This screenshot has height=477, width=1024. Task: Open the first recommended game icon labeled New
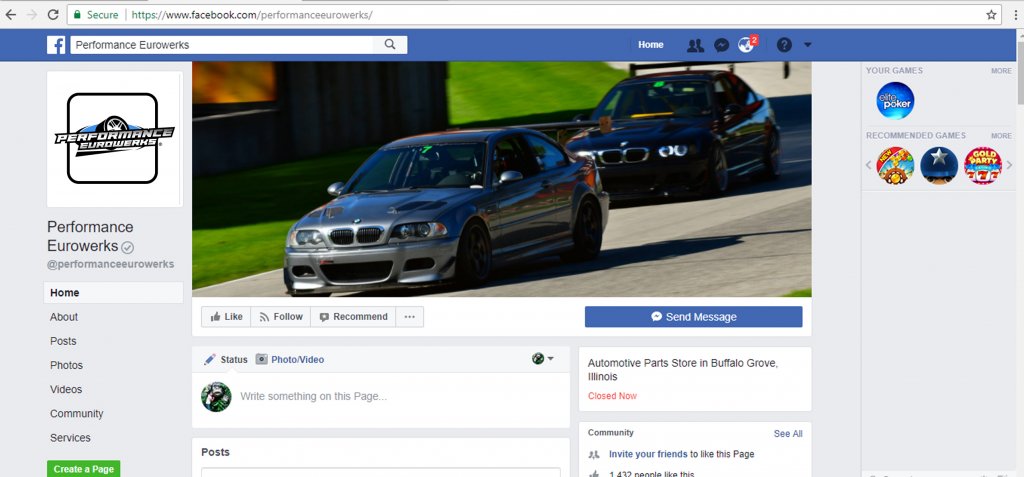[895, 165]
